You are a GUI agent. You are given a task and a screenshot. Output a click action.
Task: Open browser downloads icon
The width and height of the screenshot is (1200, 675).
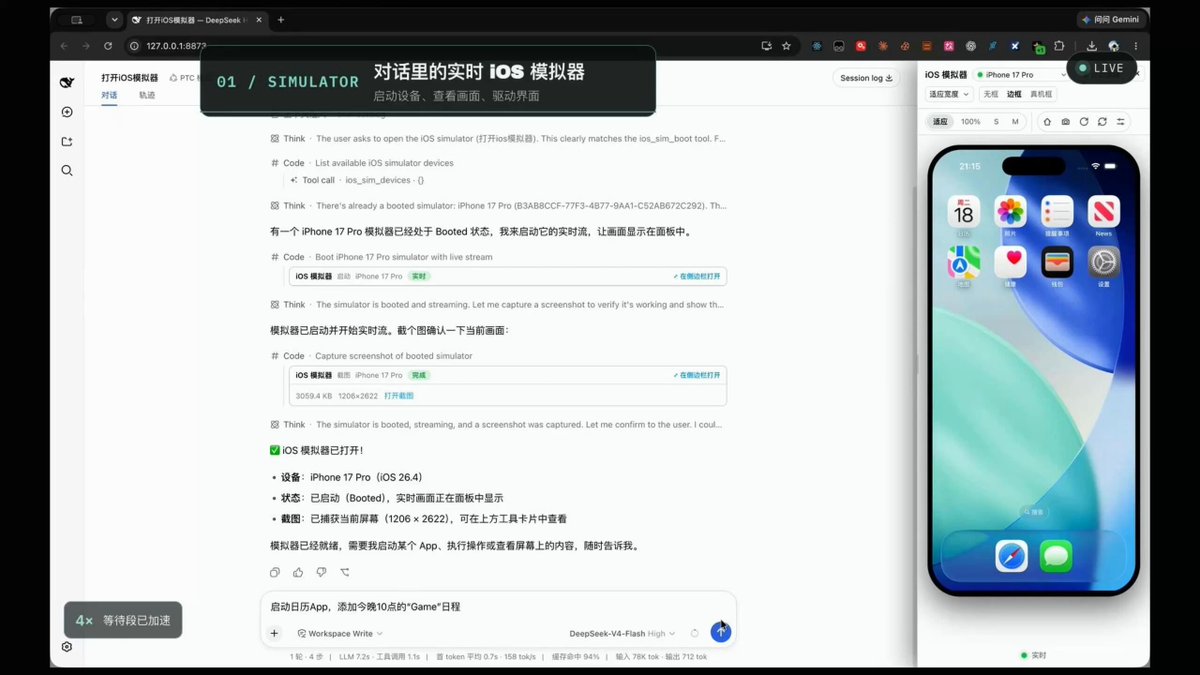[x=1091, y=46]
